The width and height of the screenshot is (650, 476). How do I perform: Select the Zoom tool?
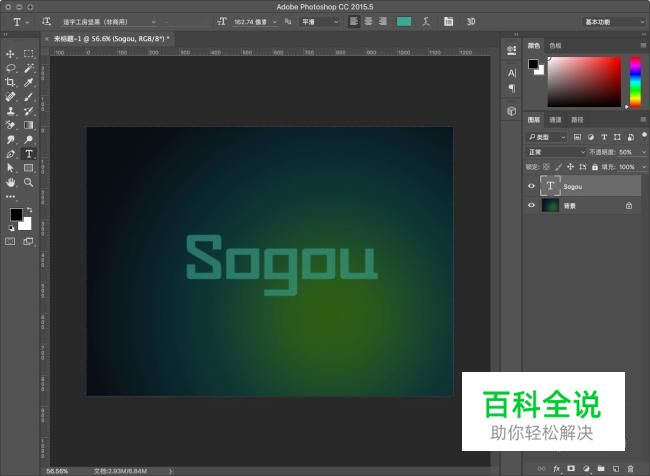(28, 182)
